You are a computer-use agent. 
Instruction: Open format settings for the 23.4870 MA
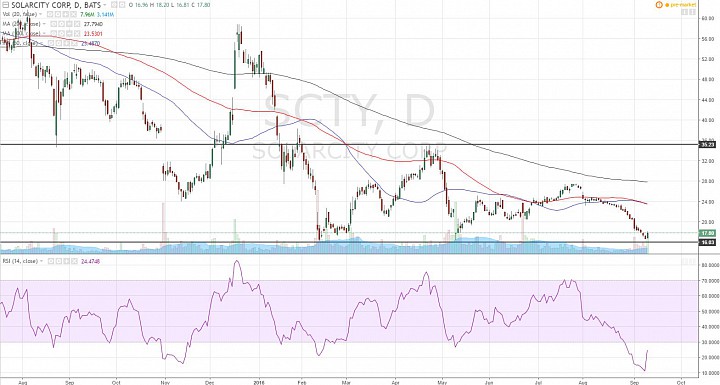point(58,43)
